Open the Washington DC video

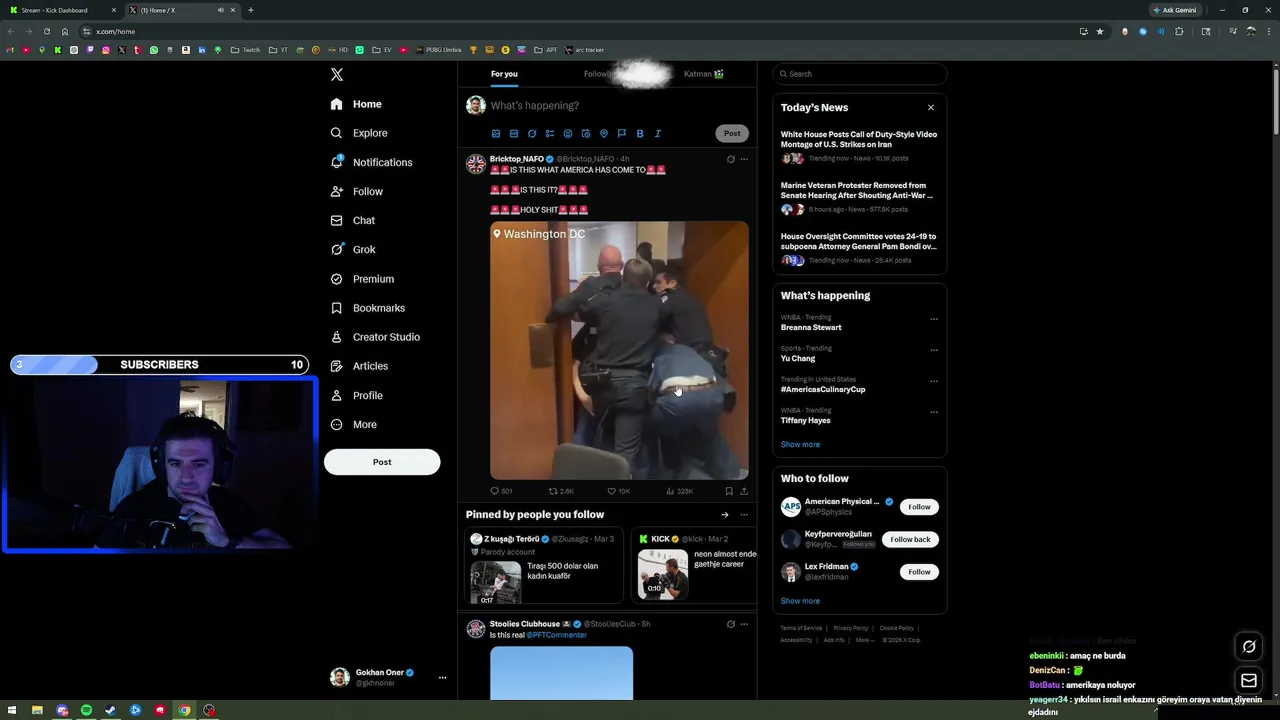point(619,350)
